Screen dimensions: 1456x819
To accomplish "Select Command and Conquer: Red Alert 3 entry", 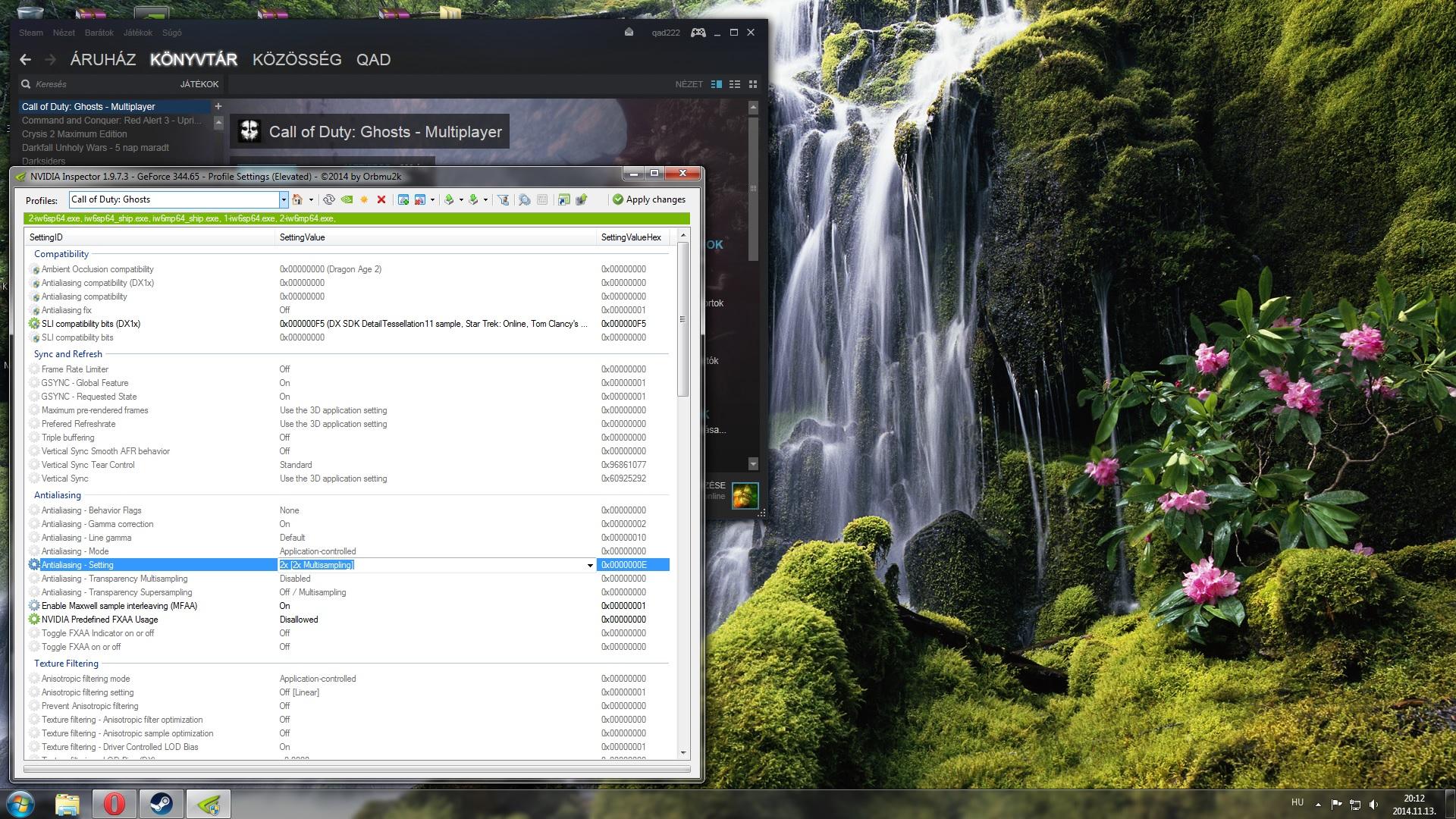I will (111, 121).
